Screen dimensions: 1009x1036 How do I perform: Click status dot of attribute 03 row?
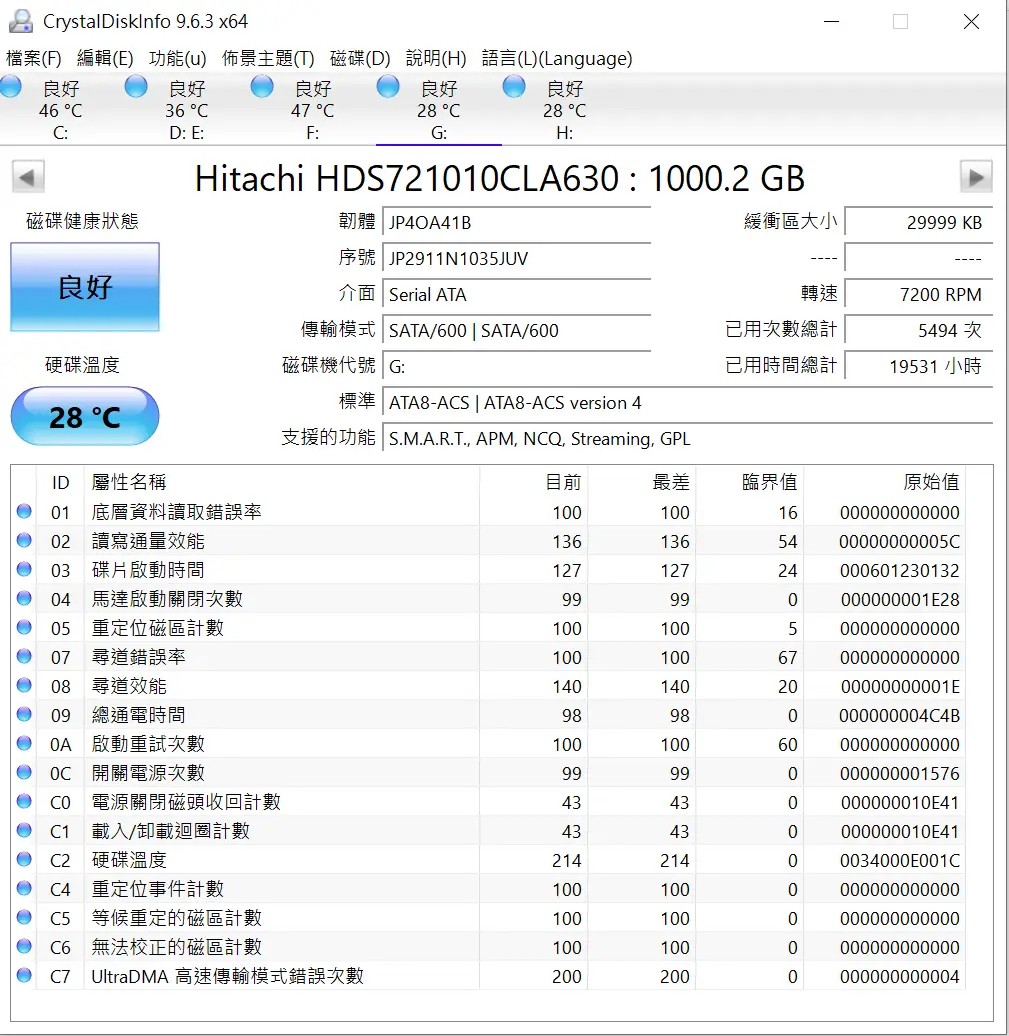click(x=24, y=570)
